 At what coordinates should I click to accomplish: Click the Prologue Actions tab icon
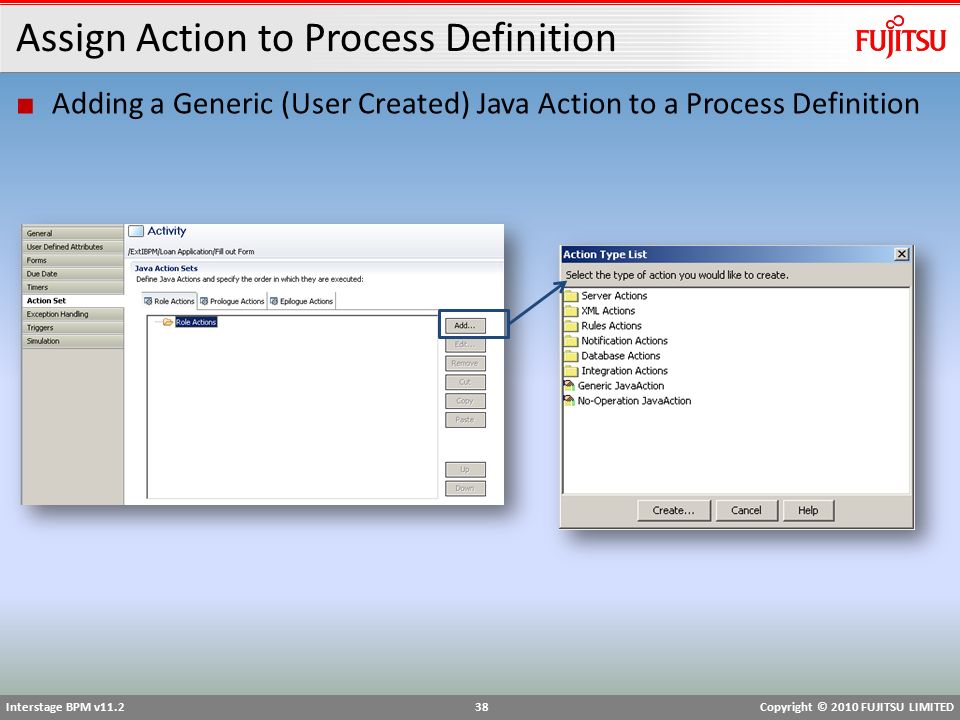pos(204,301)
